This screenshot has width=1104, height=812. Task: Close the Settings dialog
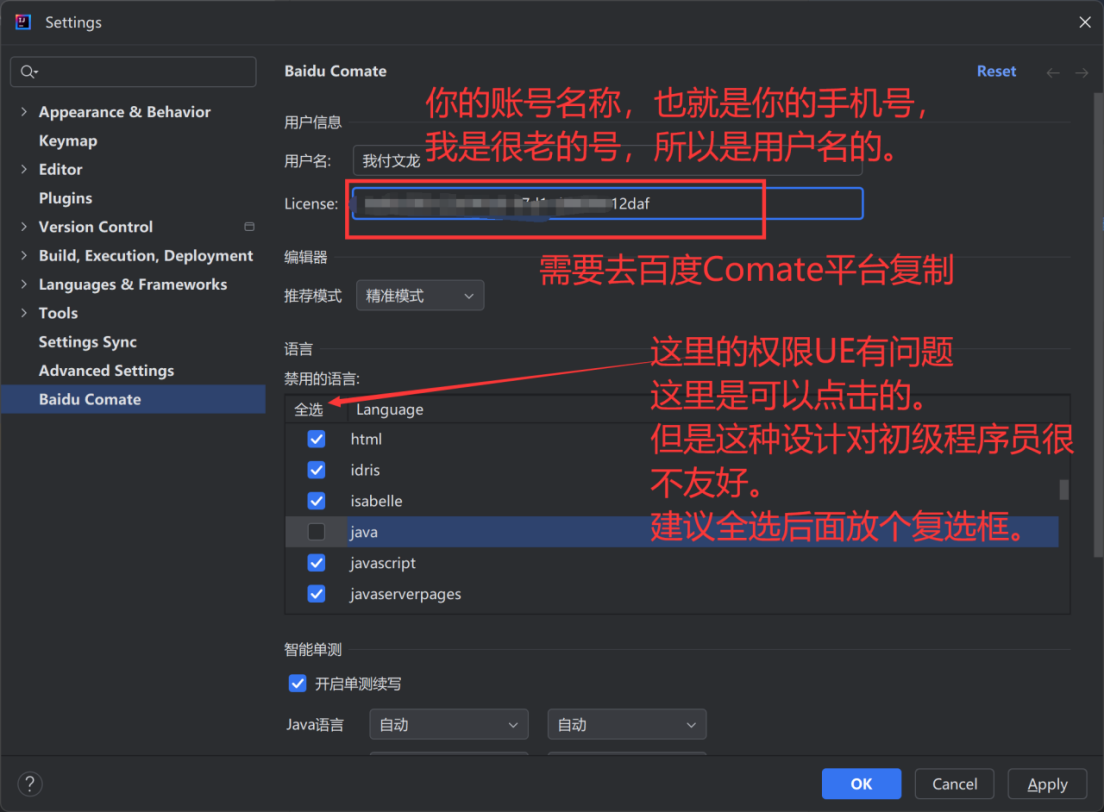[x=1085, y=23]
